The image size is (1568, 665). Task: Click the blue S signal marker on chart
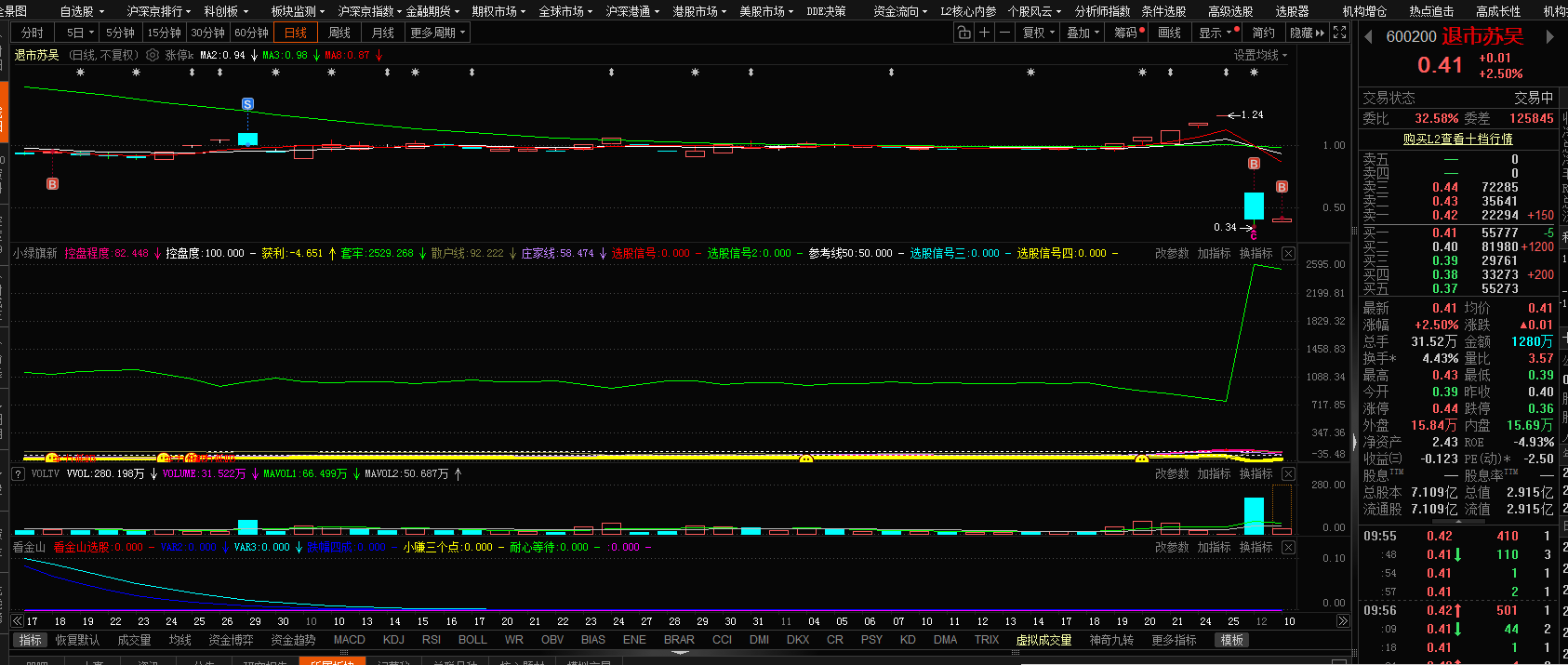[x=247, y=104]
